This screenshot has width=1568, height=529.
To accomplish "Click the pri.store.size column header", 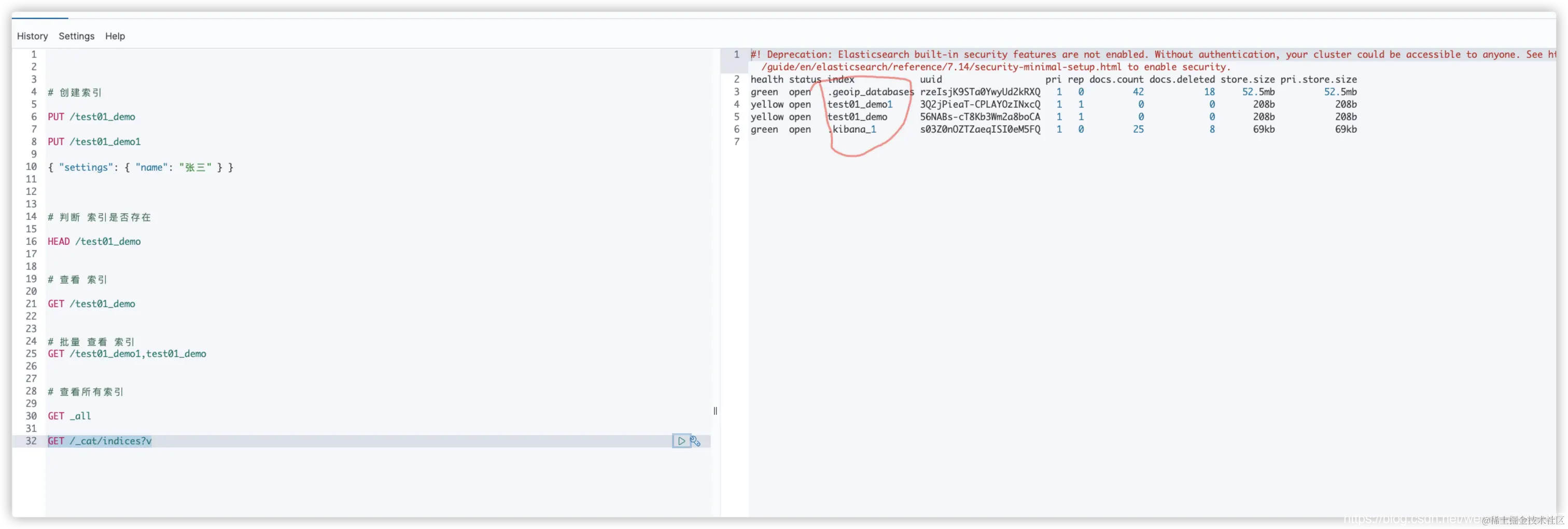I will click(1319, 80).
